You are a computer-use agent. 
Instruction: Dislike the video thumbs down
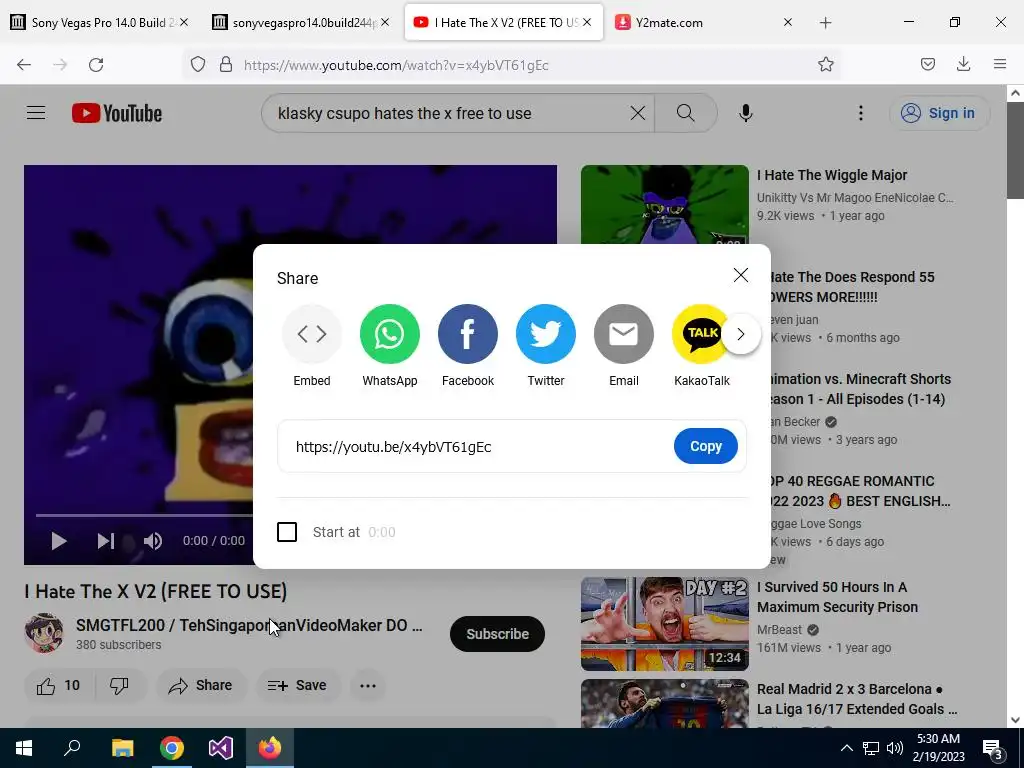point(119,686)
